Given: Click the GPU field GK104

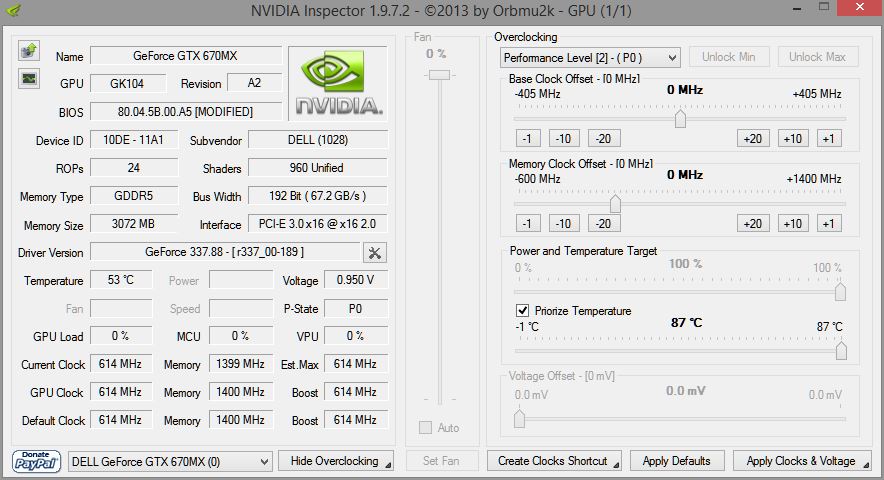Looking at the screenshot, I should coord(127,83).
